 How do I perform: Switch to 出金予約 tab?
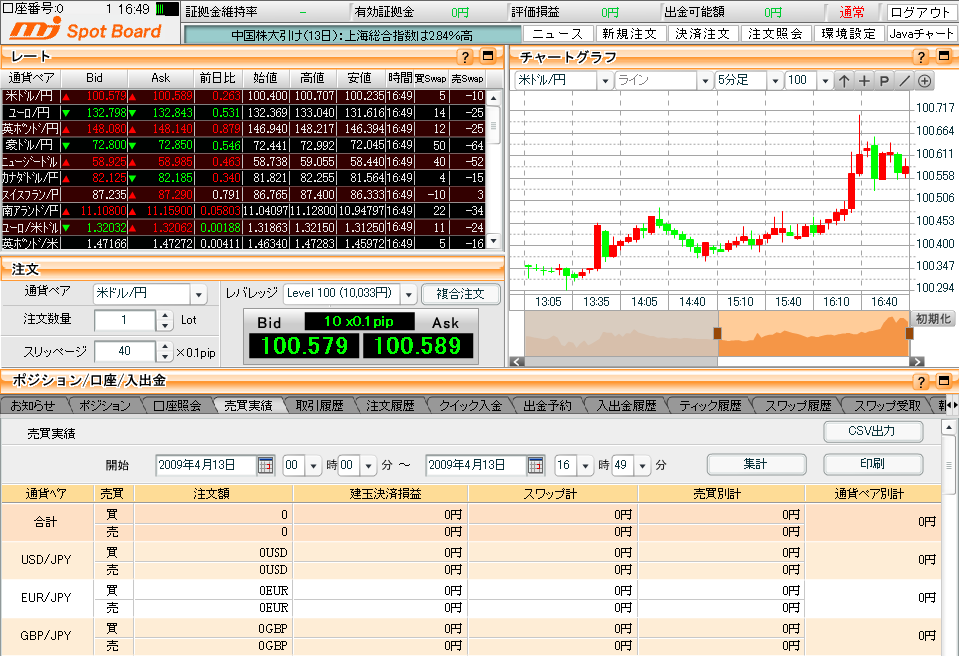pos(547,405)
